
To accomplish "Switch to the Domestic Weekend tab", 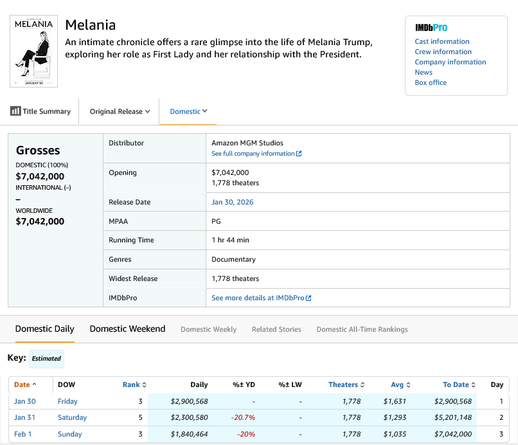I will tap(127, 329).
